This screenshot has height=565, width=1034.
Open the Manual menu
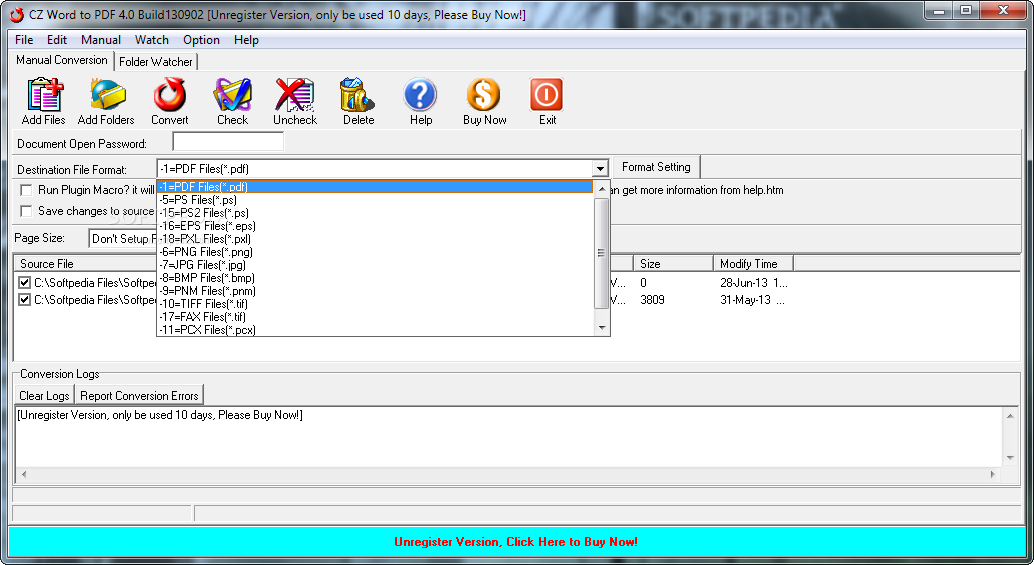101,40
